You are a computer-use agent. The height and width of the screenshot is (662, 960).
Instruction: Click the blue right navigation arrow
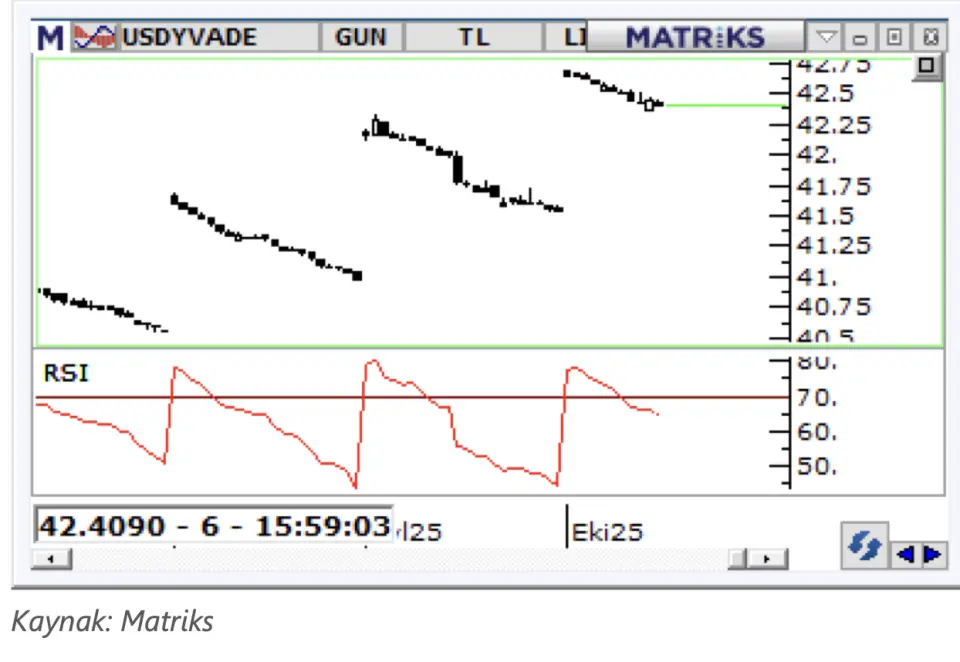click(932, 553)
